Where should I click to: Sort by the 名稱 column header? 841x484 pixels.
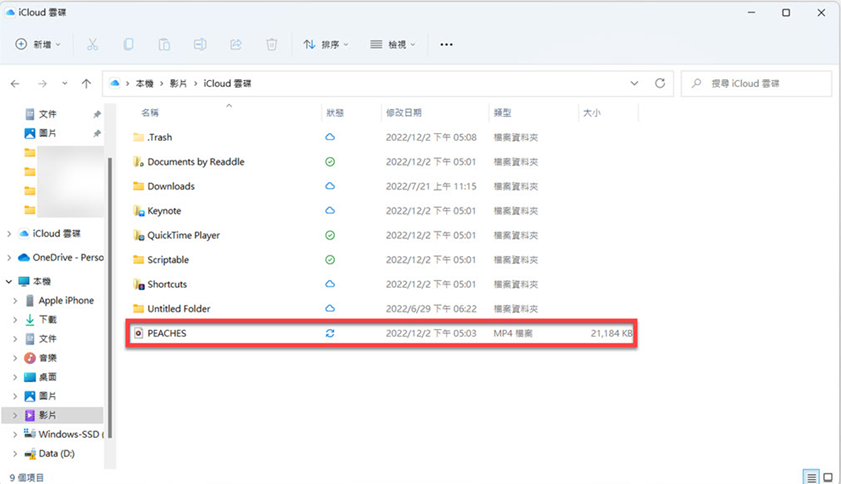pyautogui.click(x=150, y=113)
